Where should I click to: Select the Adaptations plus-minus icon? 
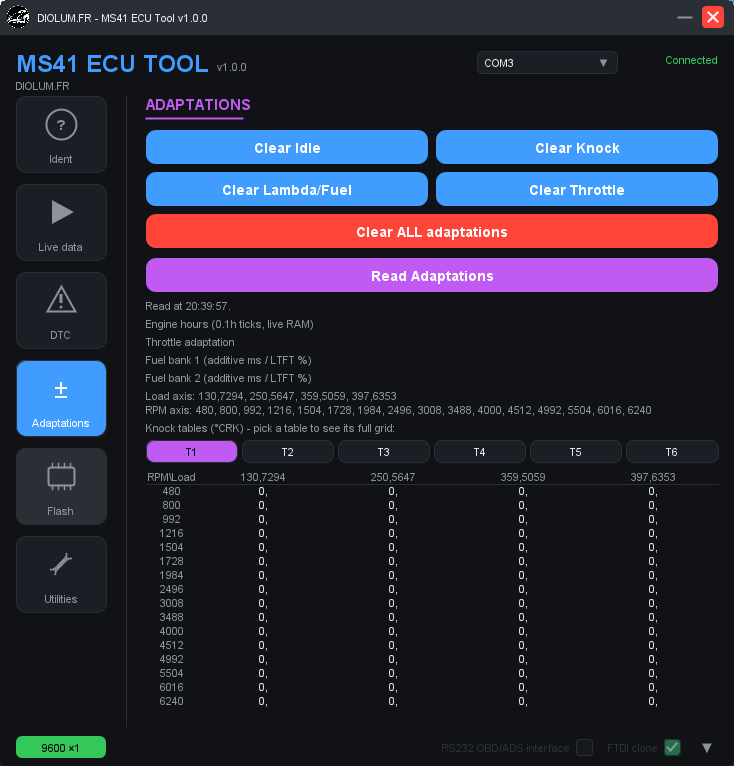tap(61, 390)
